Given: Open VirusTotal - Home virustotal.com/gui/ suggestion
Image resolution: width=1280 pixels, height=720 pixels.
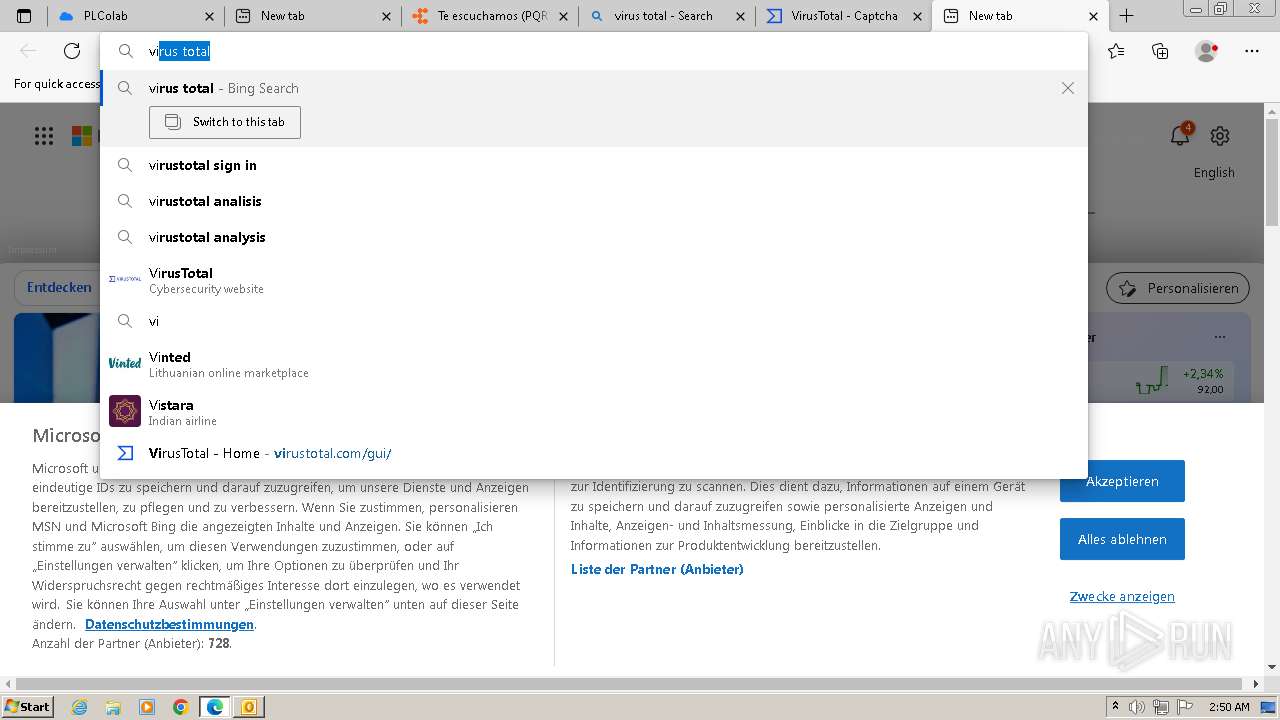Looking at the screenshot, I should [x=594, y=453].
